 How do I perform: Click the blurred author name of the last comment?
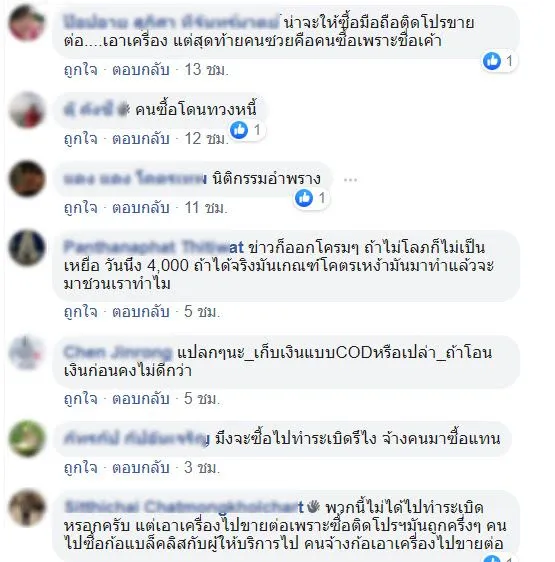(184, 507)
